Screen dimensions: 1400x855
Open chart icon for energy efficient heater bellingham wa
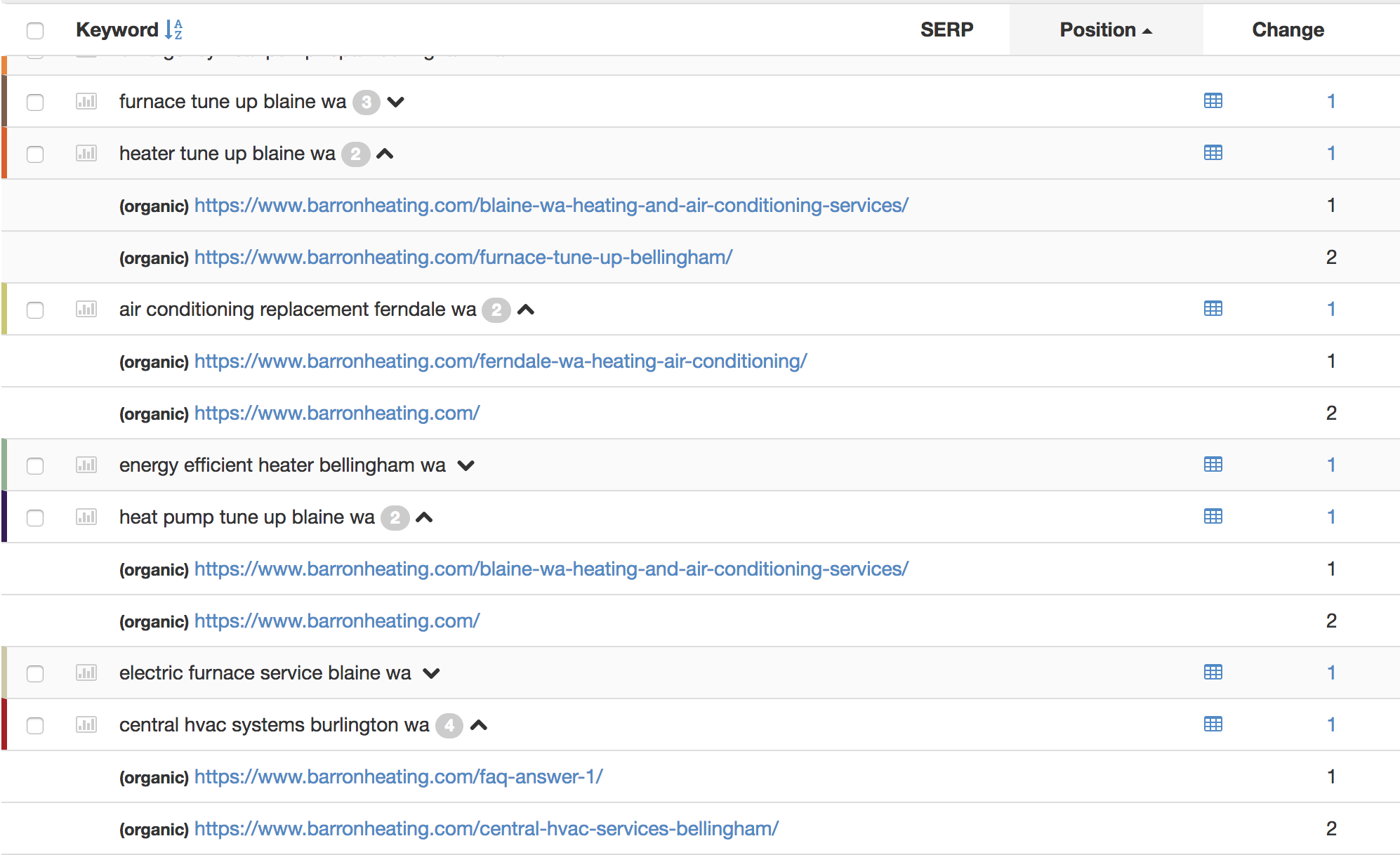(x=86, y=465)
